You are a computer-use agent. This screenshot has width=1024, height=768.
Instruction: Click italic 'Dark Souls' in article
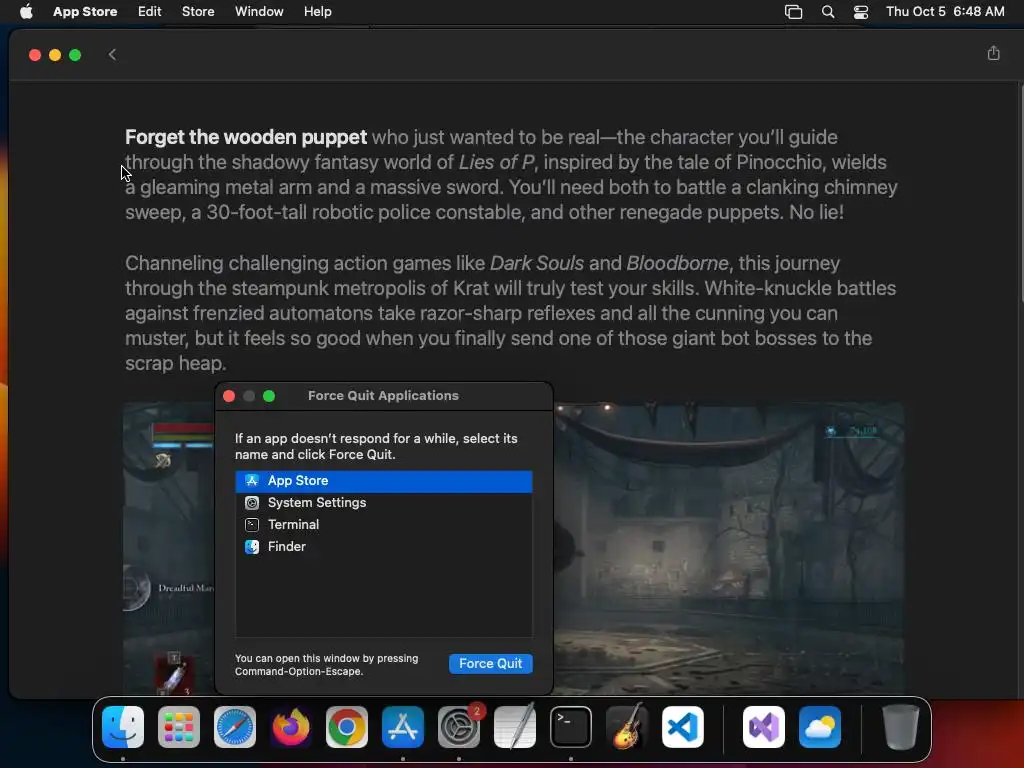(537, 263)
